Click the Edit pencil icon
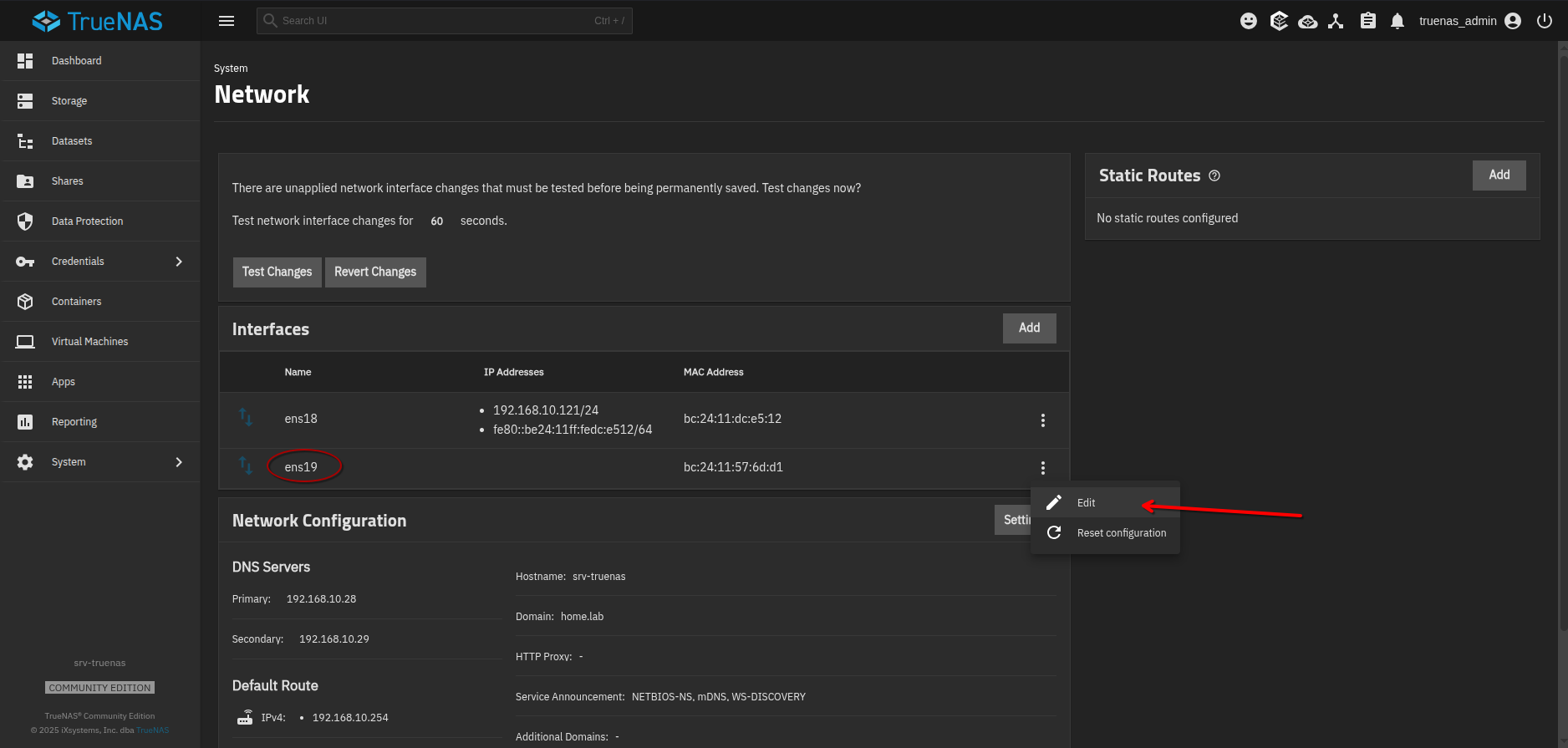1568x748 pixels. [1054, 502]
